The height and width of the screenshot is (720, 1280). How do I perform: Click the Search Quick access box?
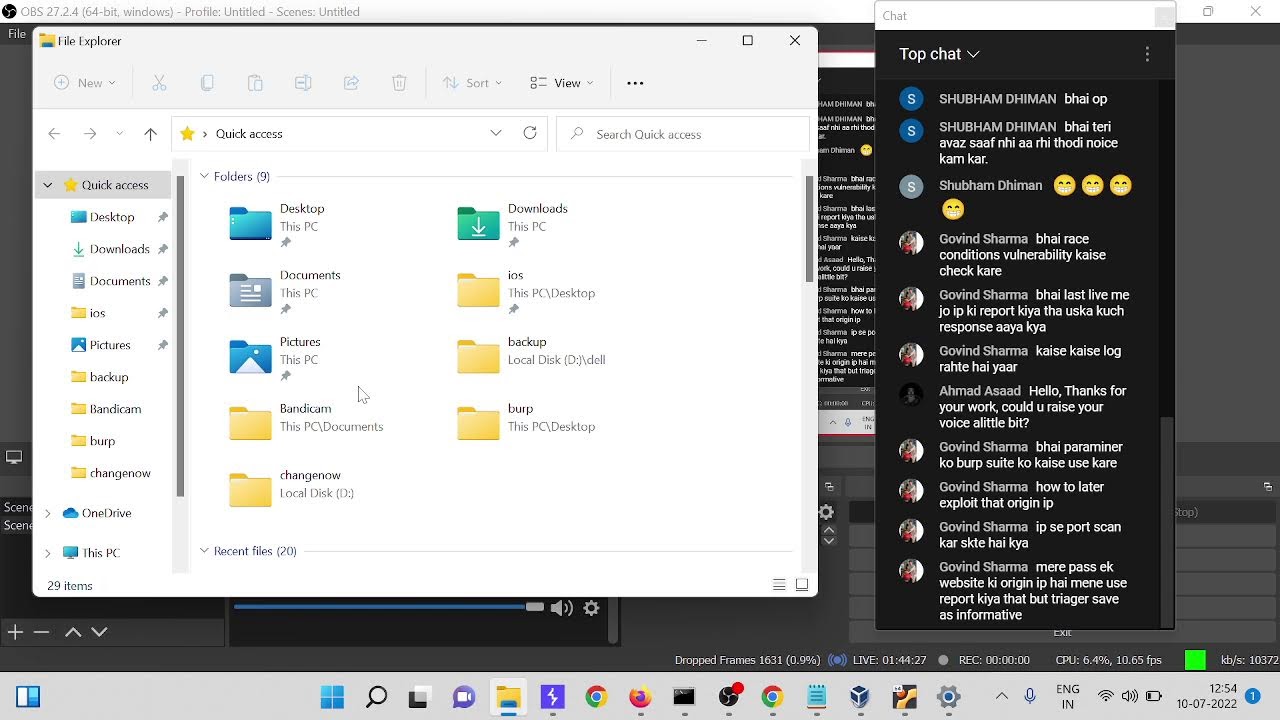point(683,134)
